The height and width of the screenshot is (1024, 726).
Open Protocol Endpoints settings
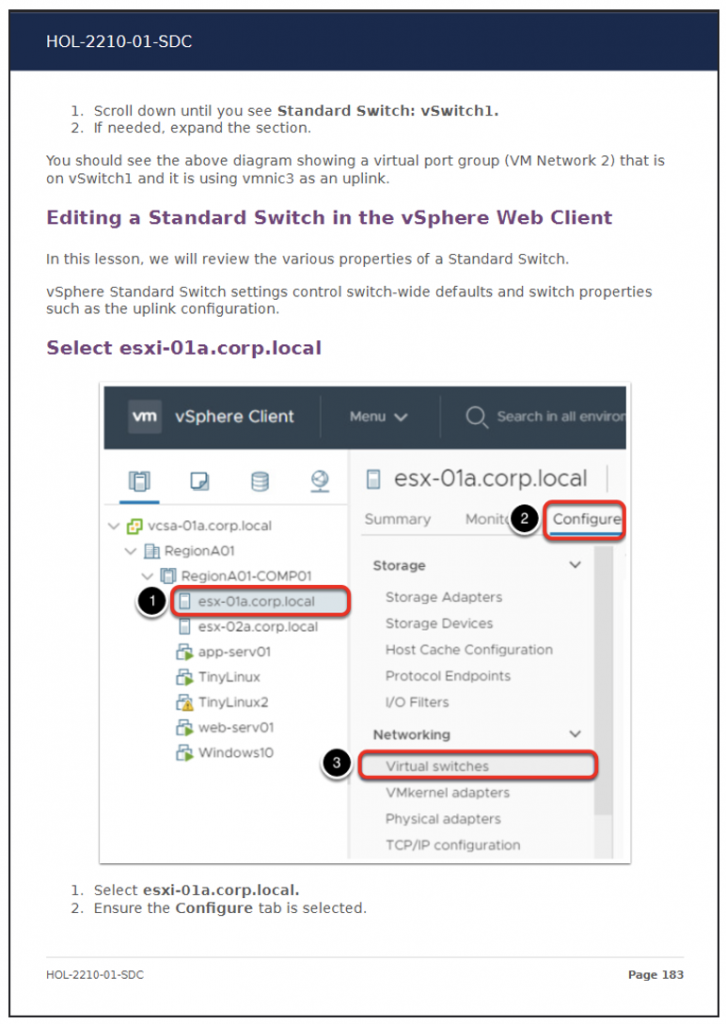pyautogui.click(x=448, y=676)
